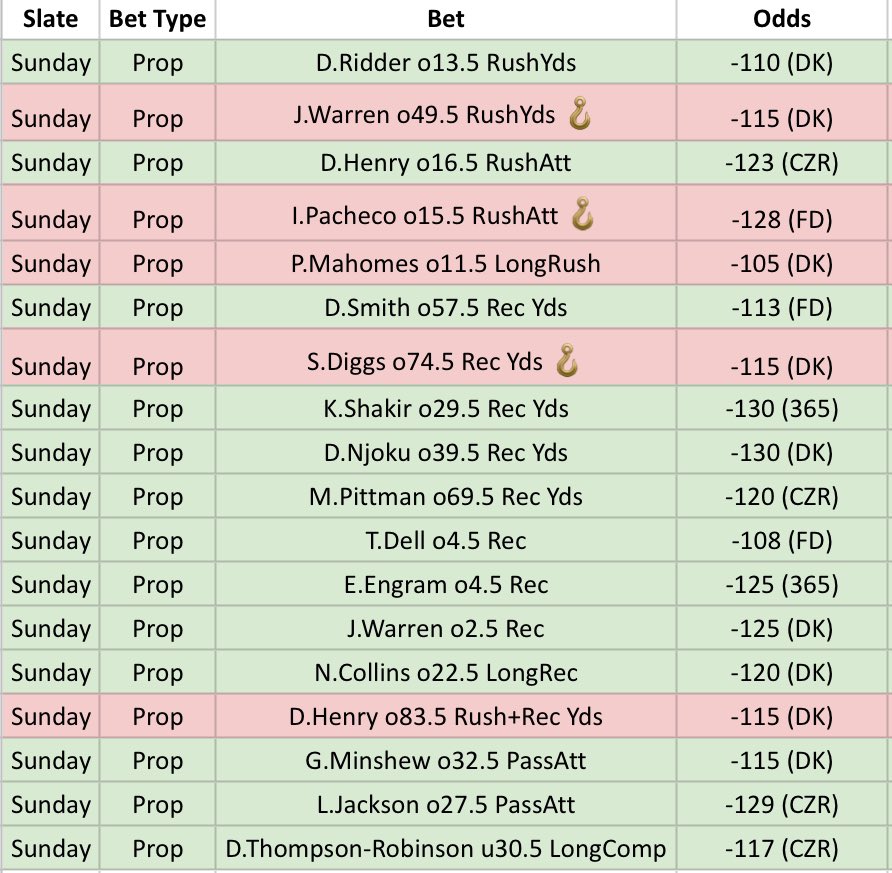The height and width of the screenshot is (873, 892).
Task: Select the Bet column header
Action: (446, 19)
